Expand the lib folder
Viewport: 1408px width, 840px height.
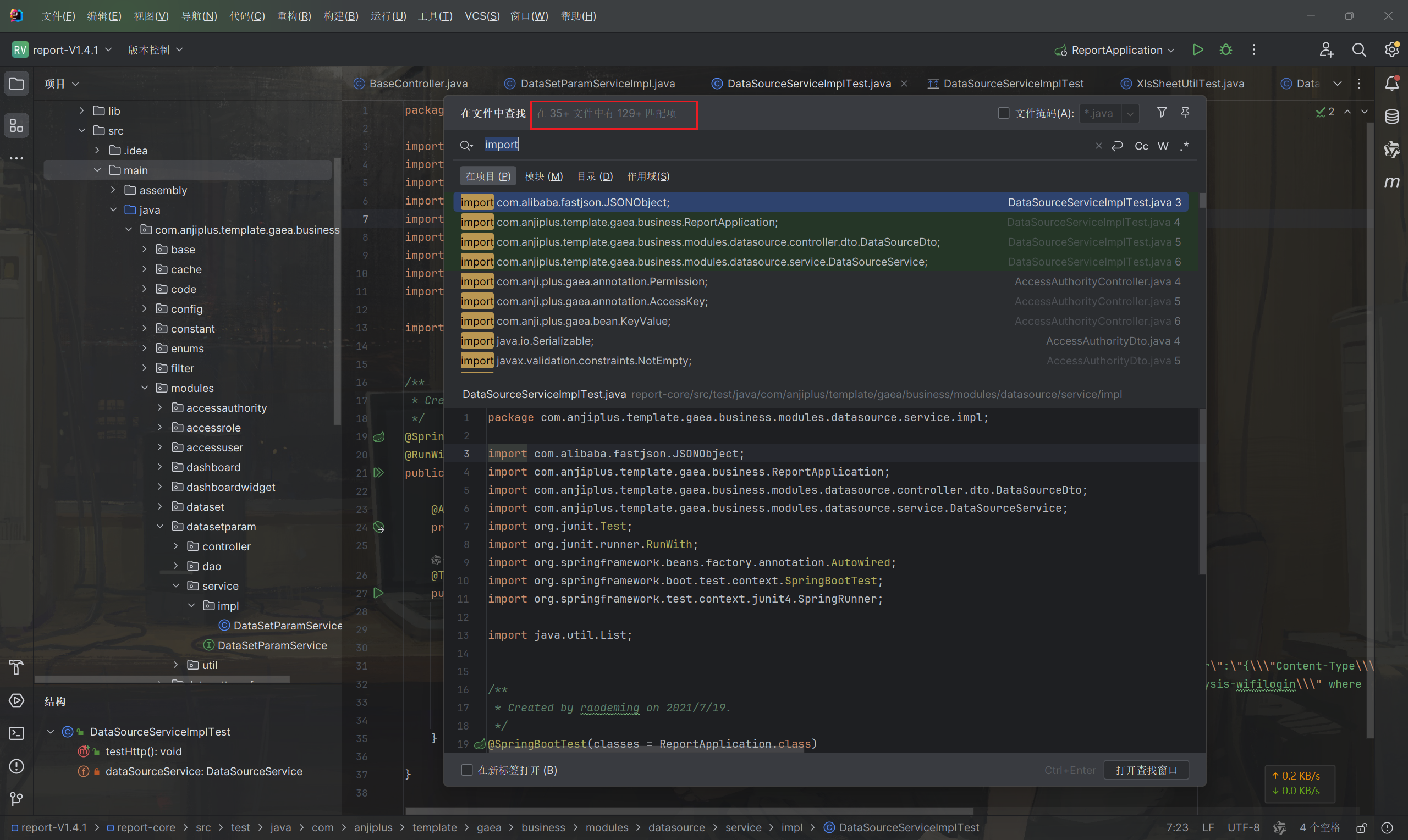click(x=81, y=110)
